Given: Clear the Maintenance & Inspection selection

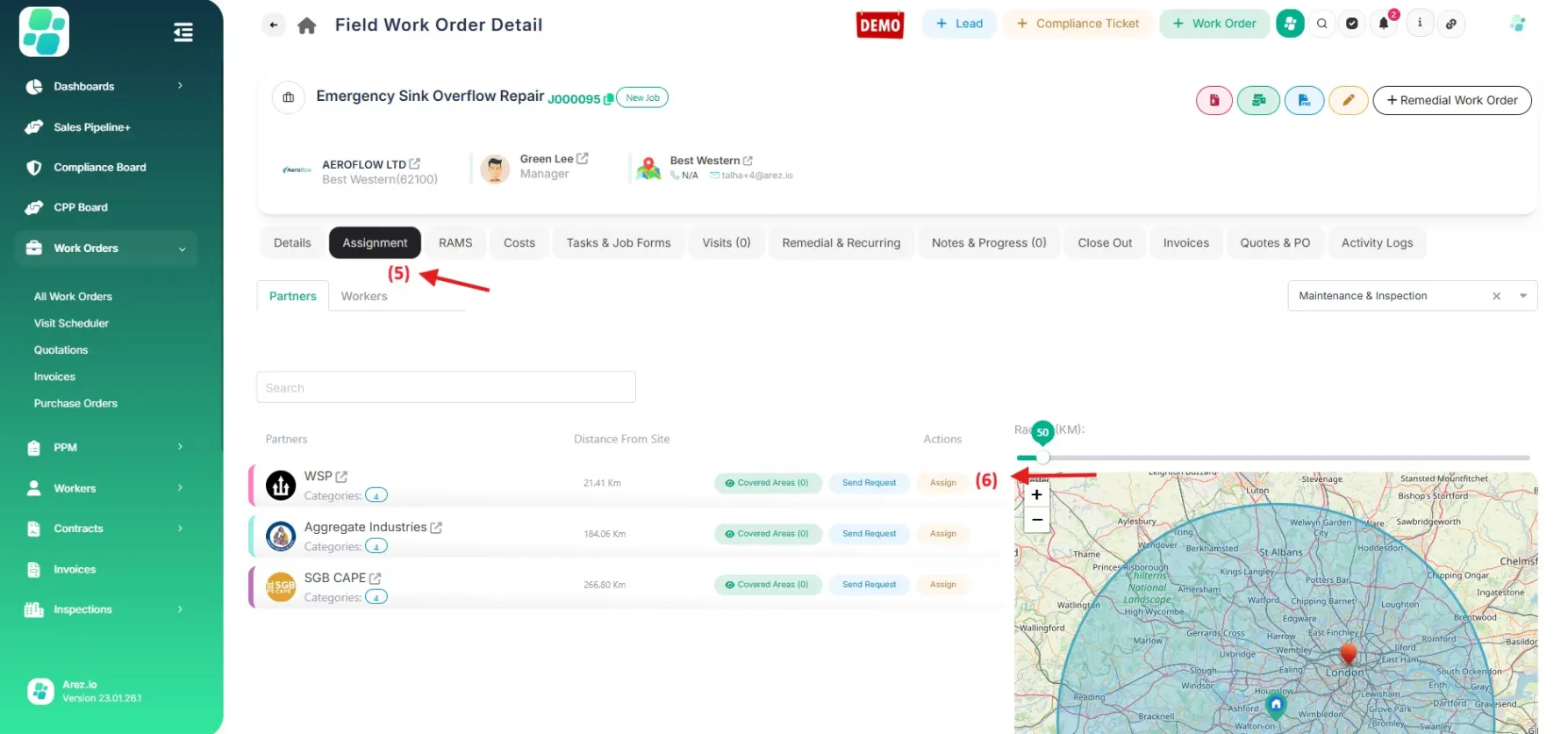Looking at the screenshot, I should coord(1496,296).
